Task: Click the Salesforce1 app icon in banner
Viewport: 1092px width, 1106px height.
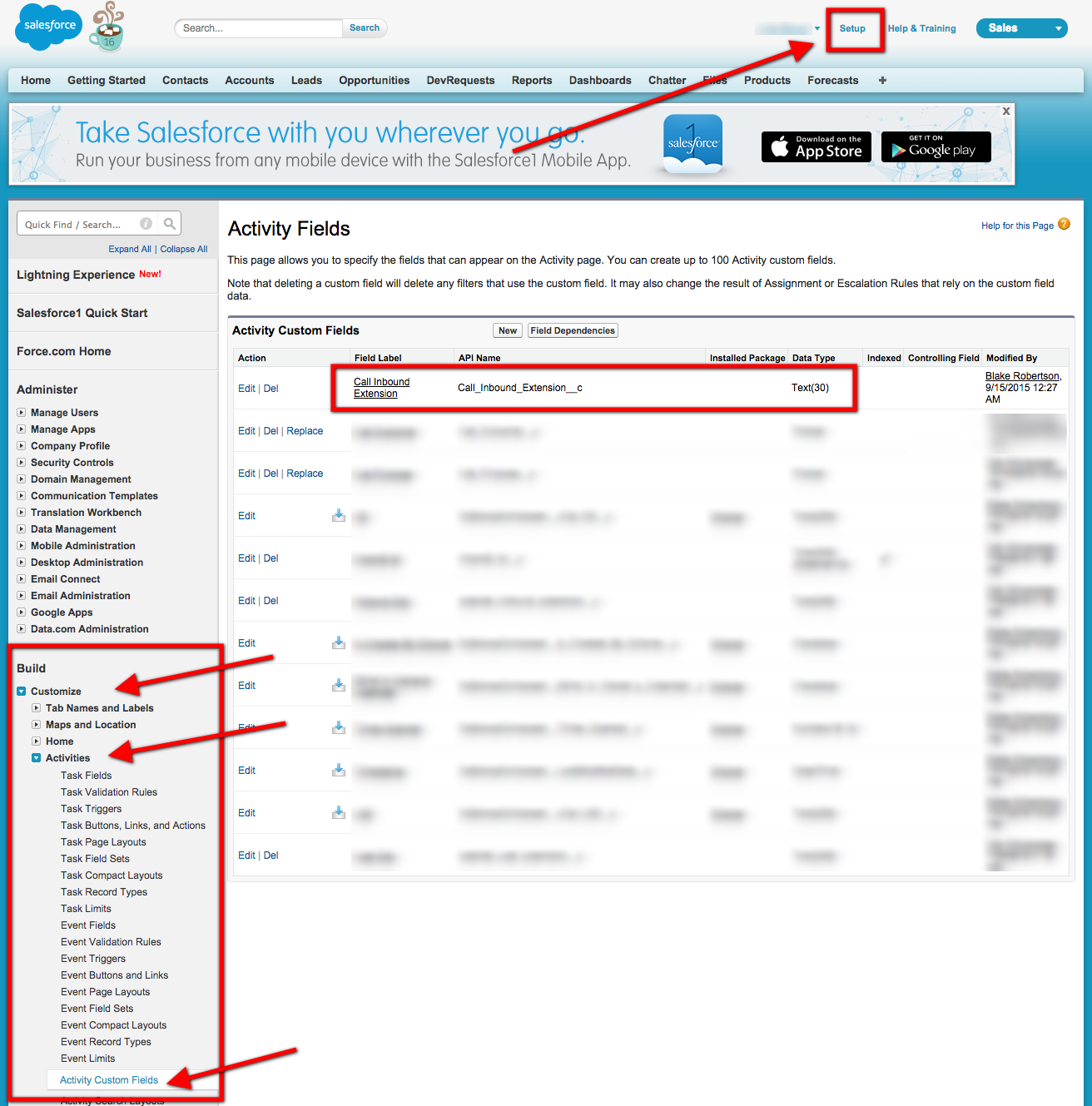Action: 693,143
